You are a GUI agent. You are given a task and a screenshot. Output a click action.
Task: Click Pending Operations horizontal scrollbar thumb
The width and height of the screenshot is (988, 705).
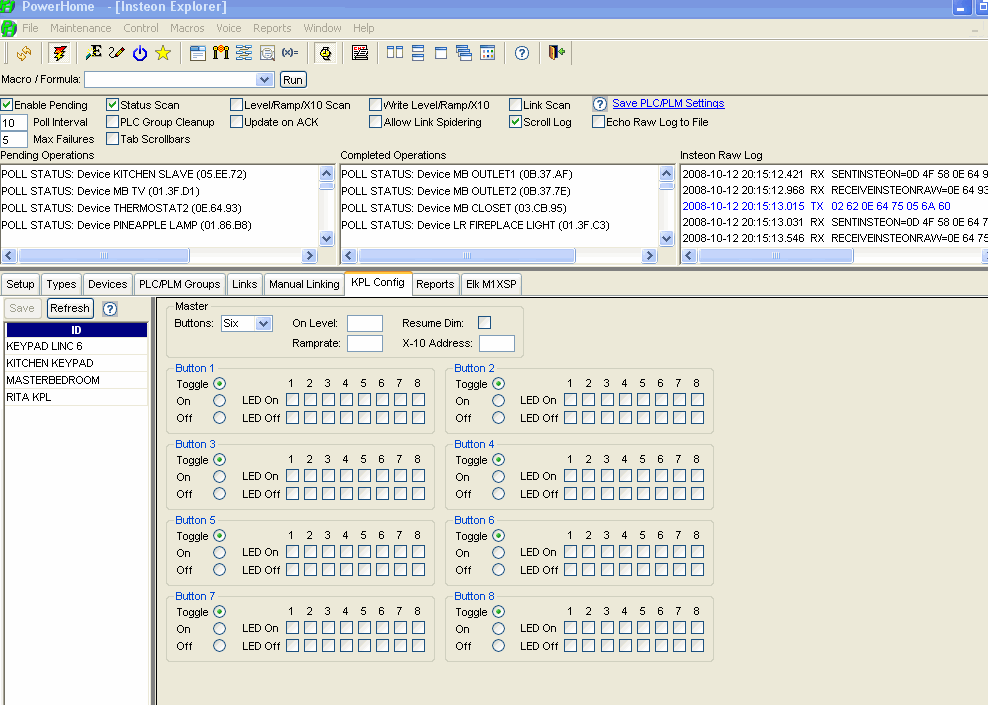point(104,255)
